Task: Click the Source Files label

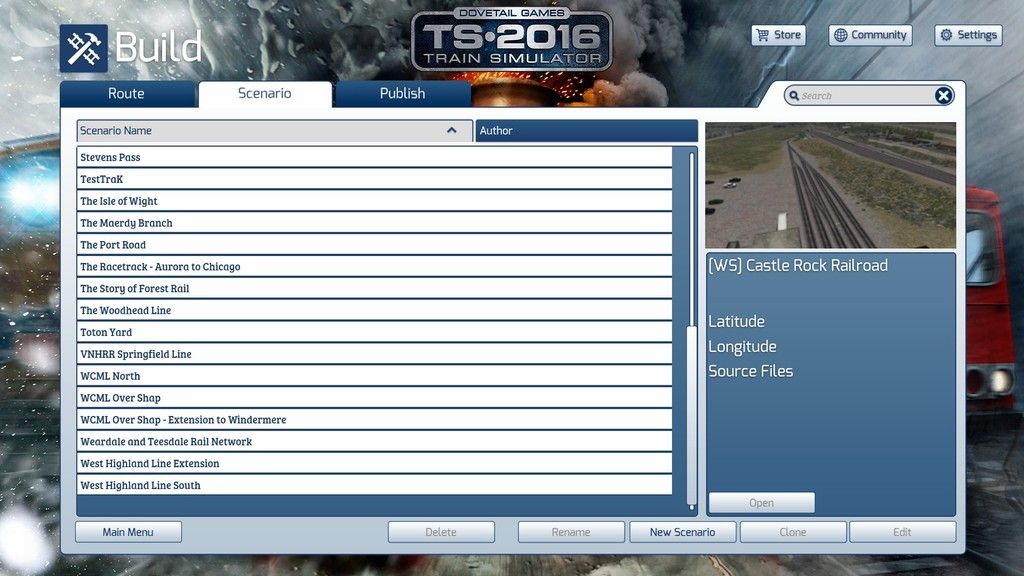Action: pyautogui.click(x=751, y=371)
